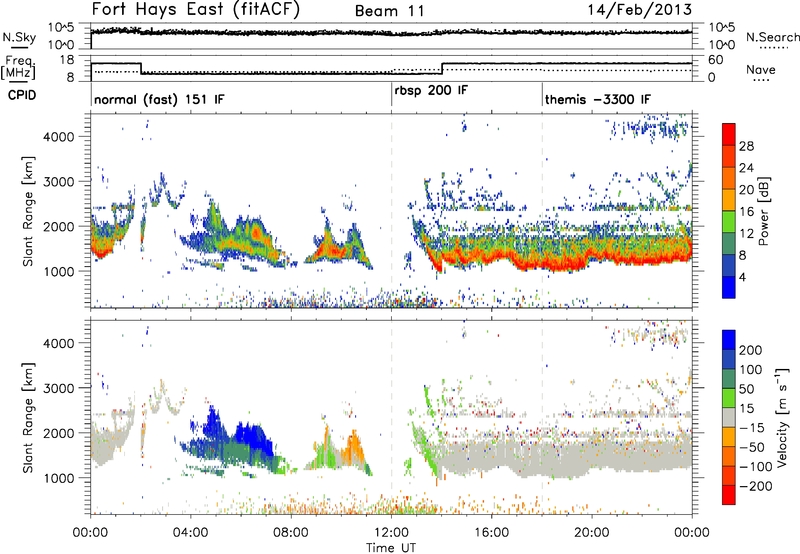800x554 pixels.
Task: Click the 'Fort Hays East (fitACF)' plot title
Action: [x=195, y=10]
